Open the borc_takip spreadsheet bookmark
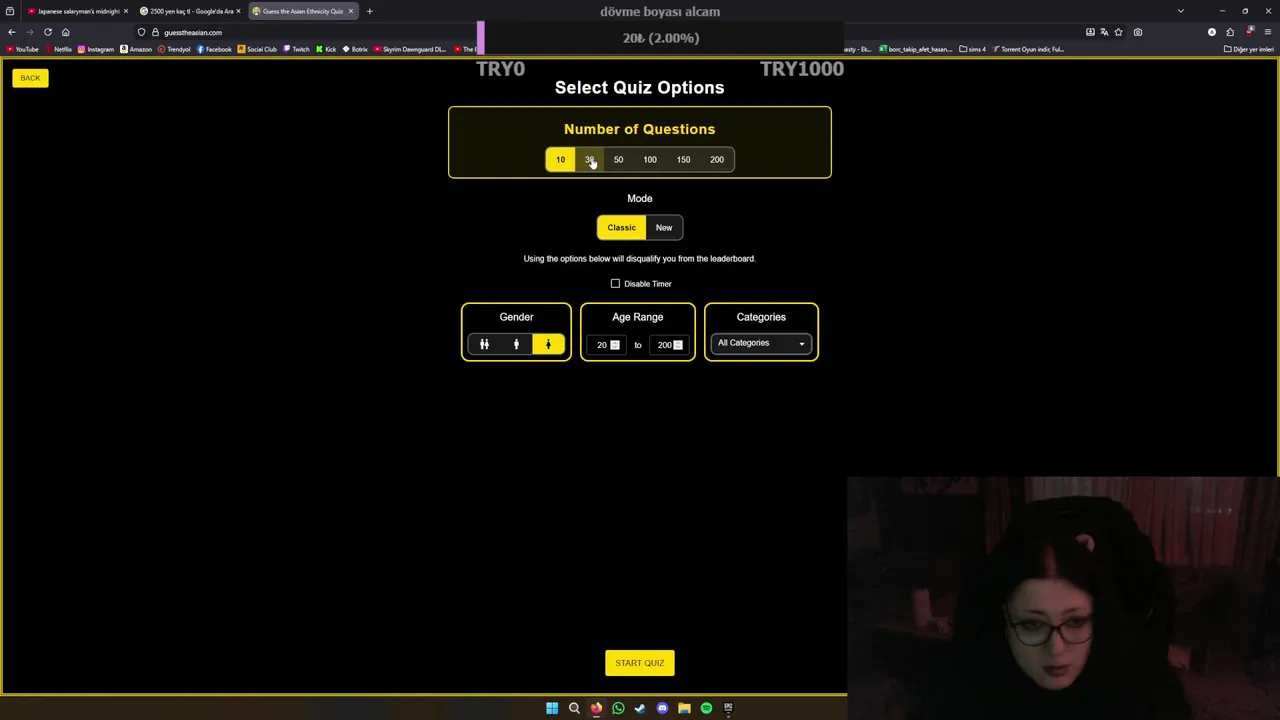The height and width of the screenshot is (720, 1280). click(916, 49)
